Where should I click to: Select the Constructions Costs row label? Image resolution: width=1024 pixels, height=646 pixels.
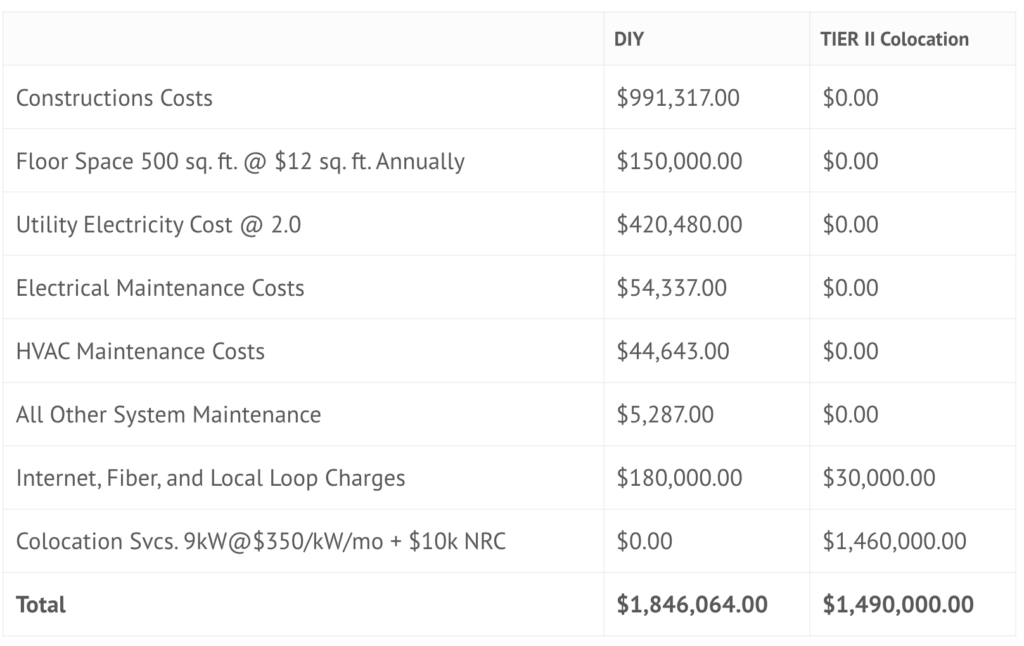pos(114,98)
